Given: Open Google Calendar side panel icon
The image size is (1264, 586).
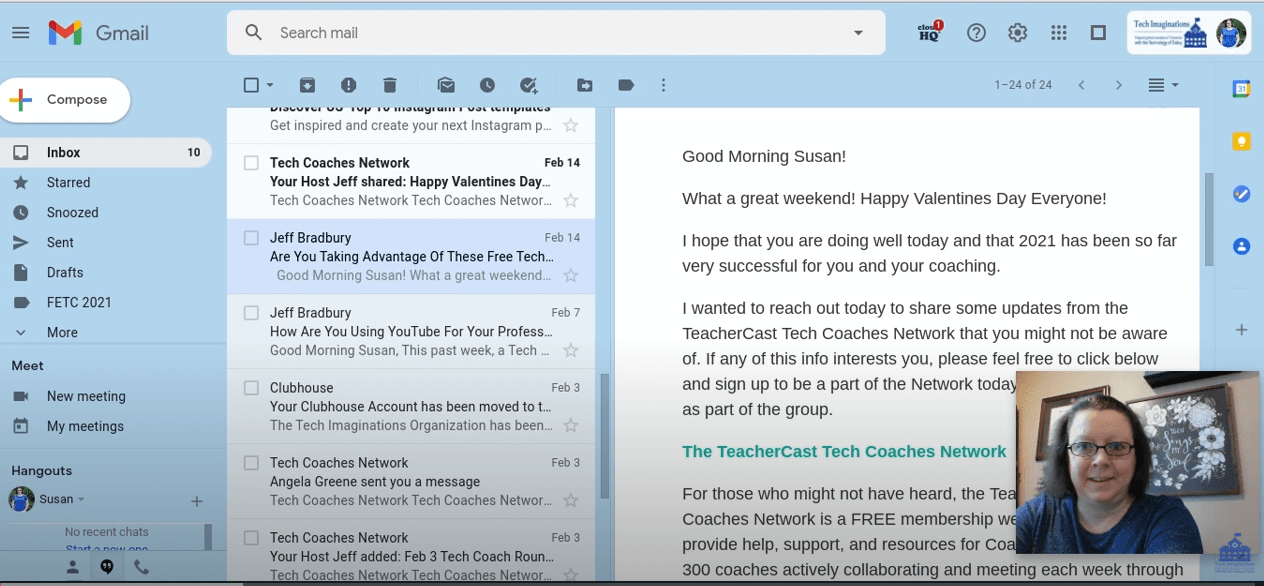Looking at the screenshot, I should [1241, 89].
